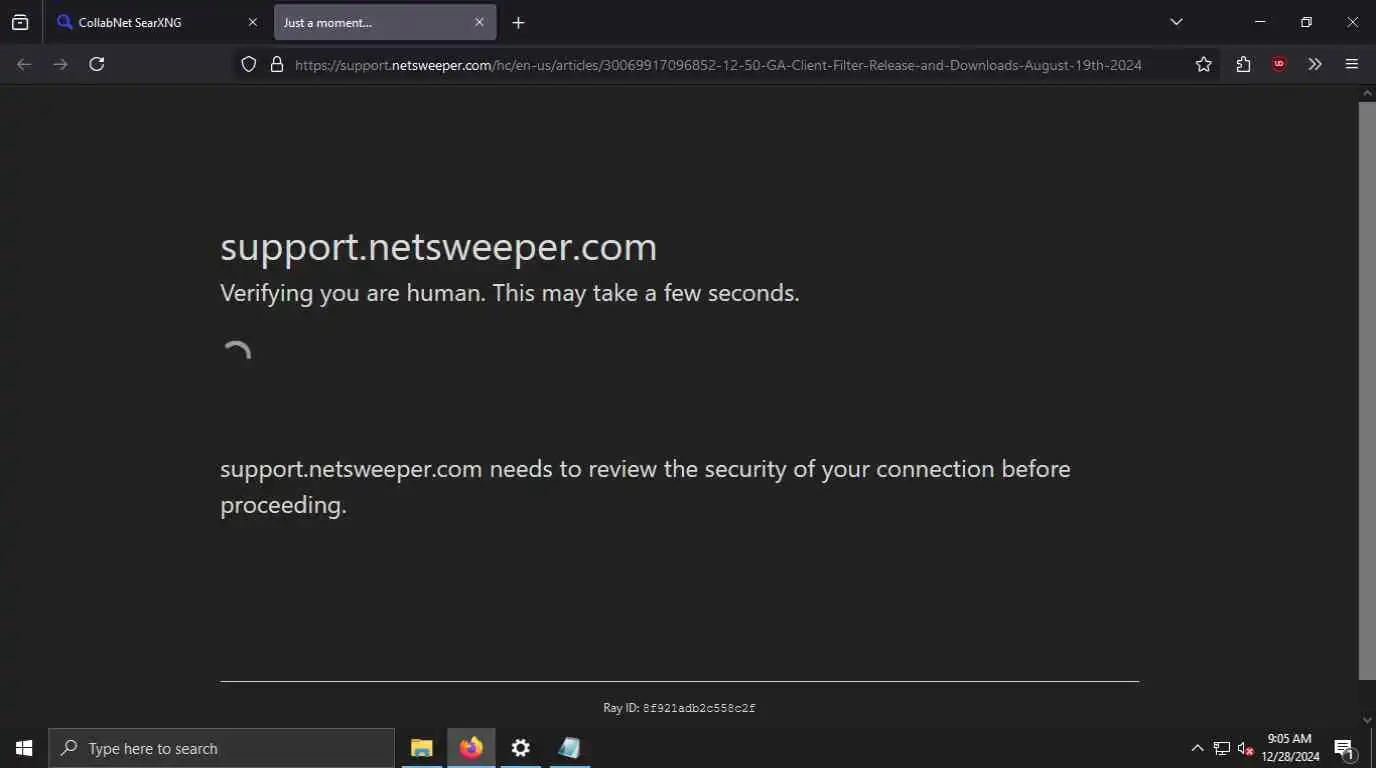Click the page vertical scrollbar thumb
The width and height of the screenshot is (1376, 768).
(x=1367, y=390)
